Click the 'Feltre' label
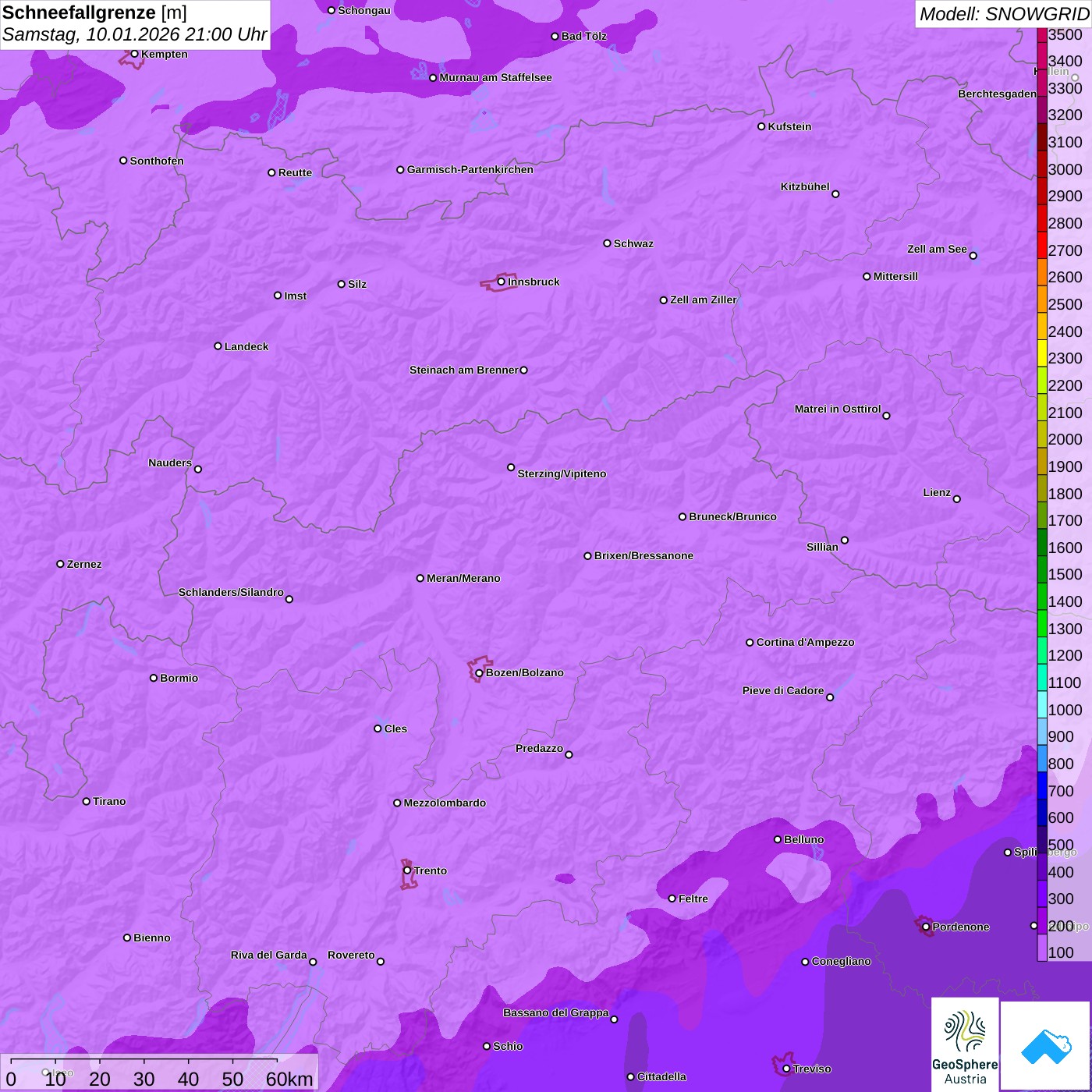 (693, 899)
